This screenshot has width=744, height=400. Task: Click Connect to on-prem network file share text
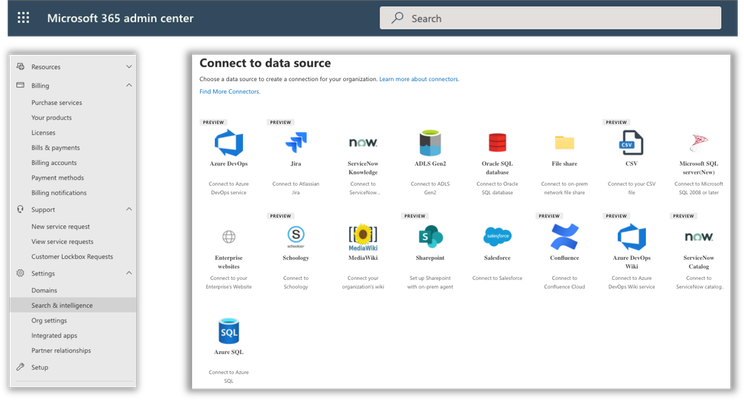[x=564, y=188]
